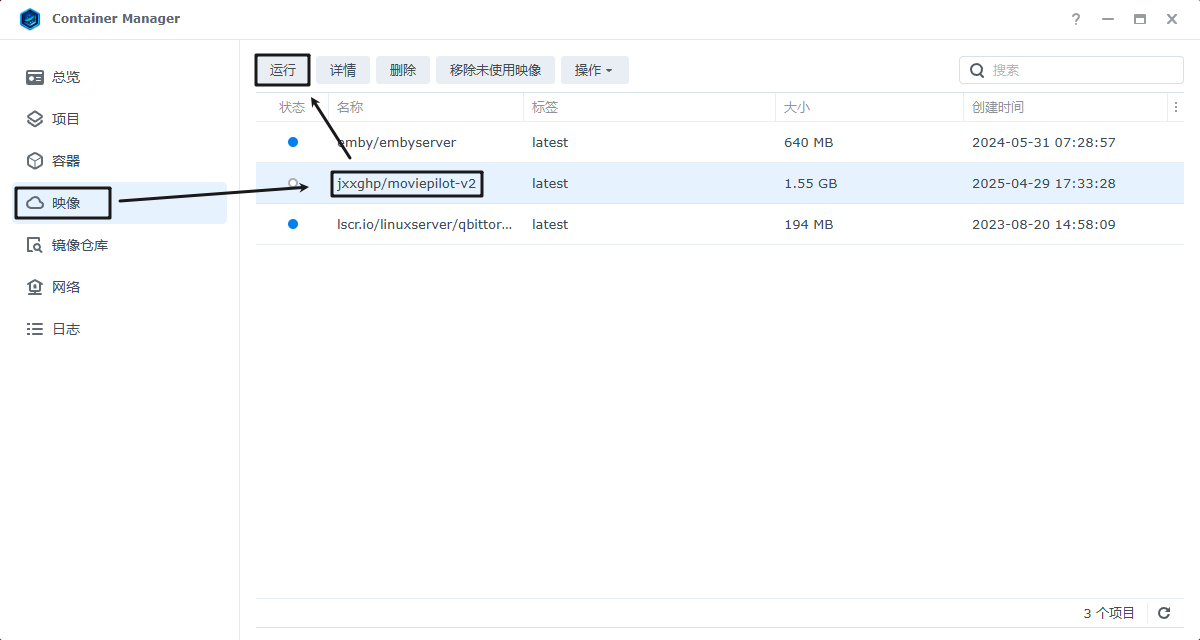Minimize the Container Manager window
The width and height of the screenshot is (1200, 640).
point(1108,19)
